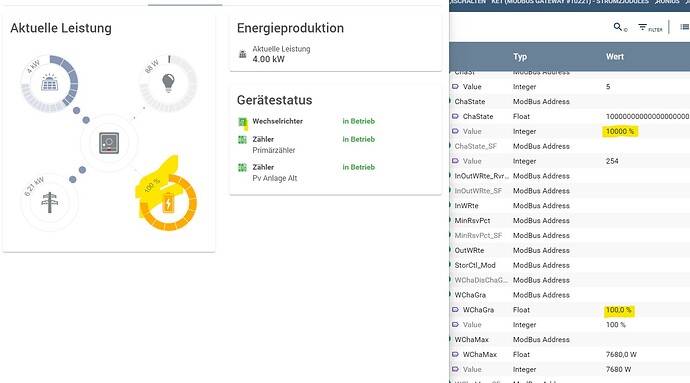Expand the MinRsvPct node
This screenshot has height=383, width=690.
450,220
